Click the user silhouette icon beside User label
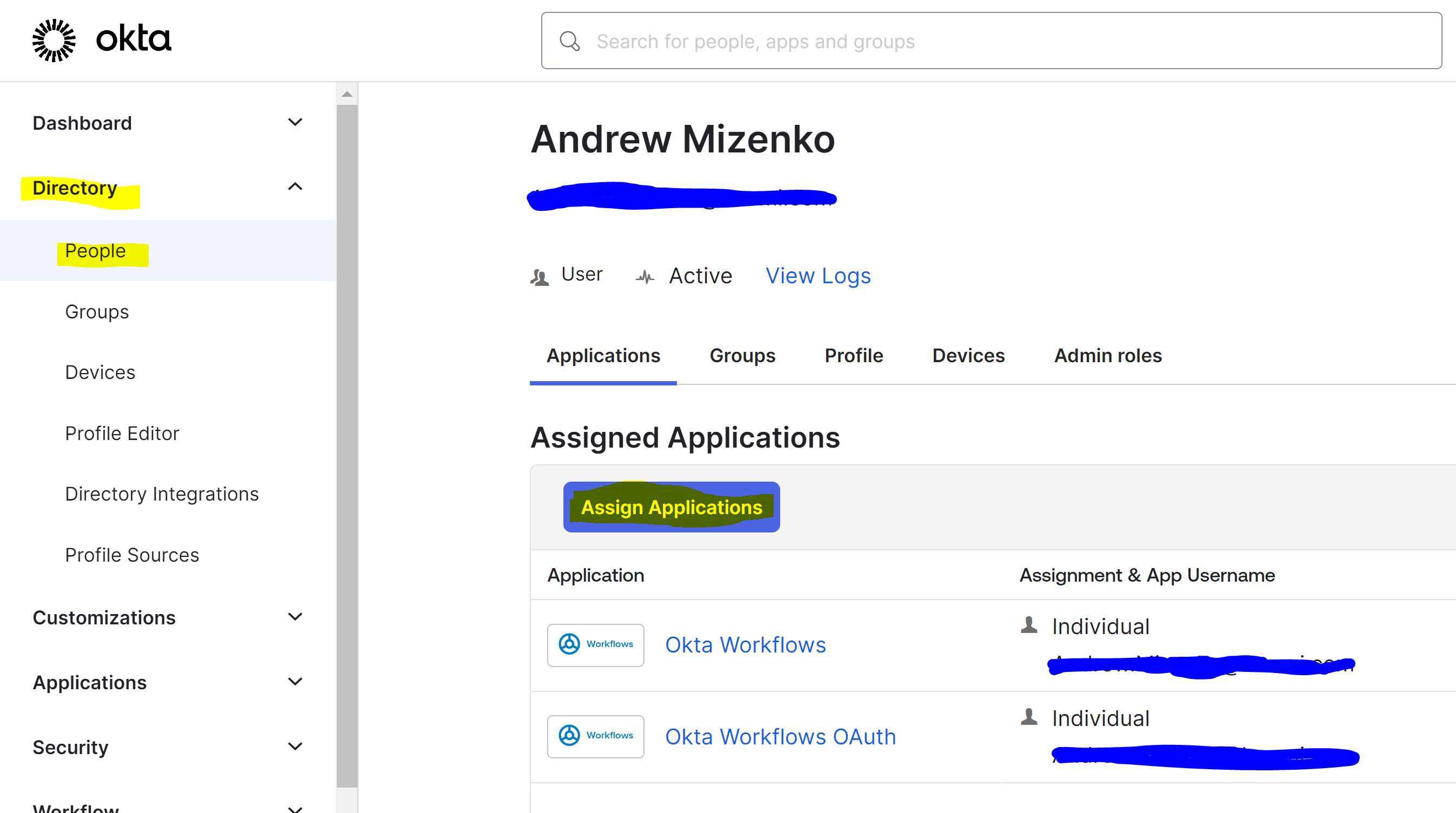This screenshot has height=813, width=1456. pyautogui.click(x=539, y=276)
